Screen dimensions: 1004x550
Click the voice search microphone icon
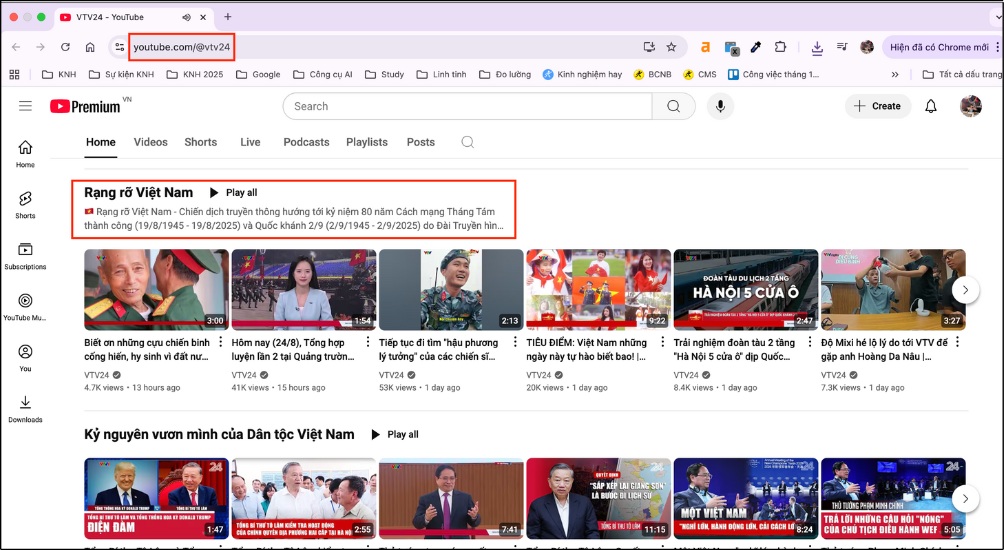click(x=719, y=106)
